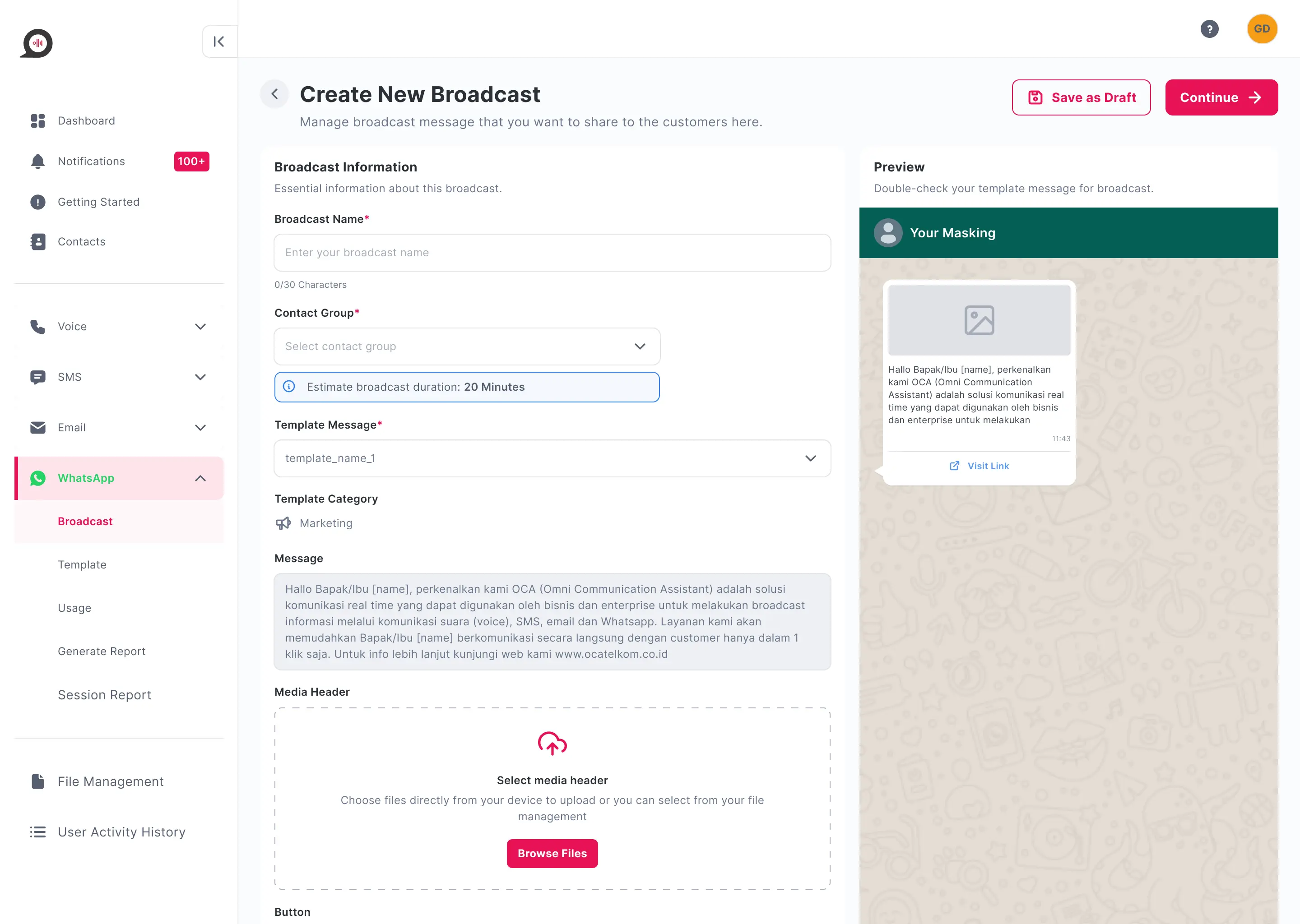1300x924 pixels.
Task: Click the Visit Link in preview bubble
Action: [979, 466]
